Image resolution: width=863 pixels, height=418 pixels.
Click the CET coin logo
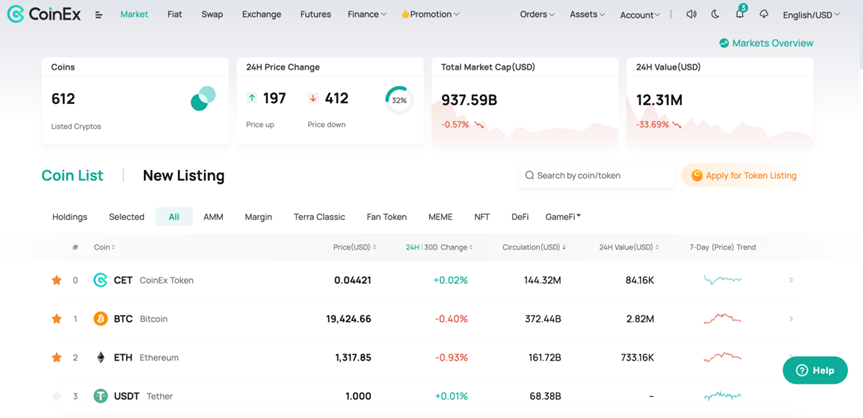pyautogui.click(x=100, y=280)
